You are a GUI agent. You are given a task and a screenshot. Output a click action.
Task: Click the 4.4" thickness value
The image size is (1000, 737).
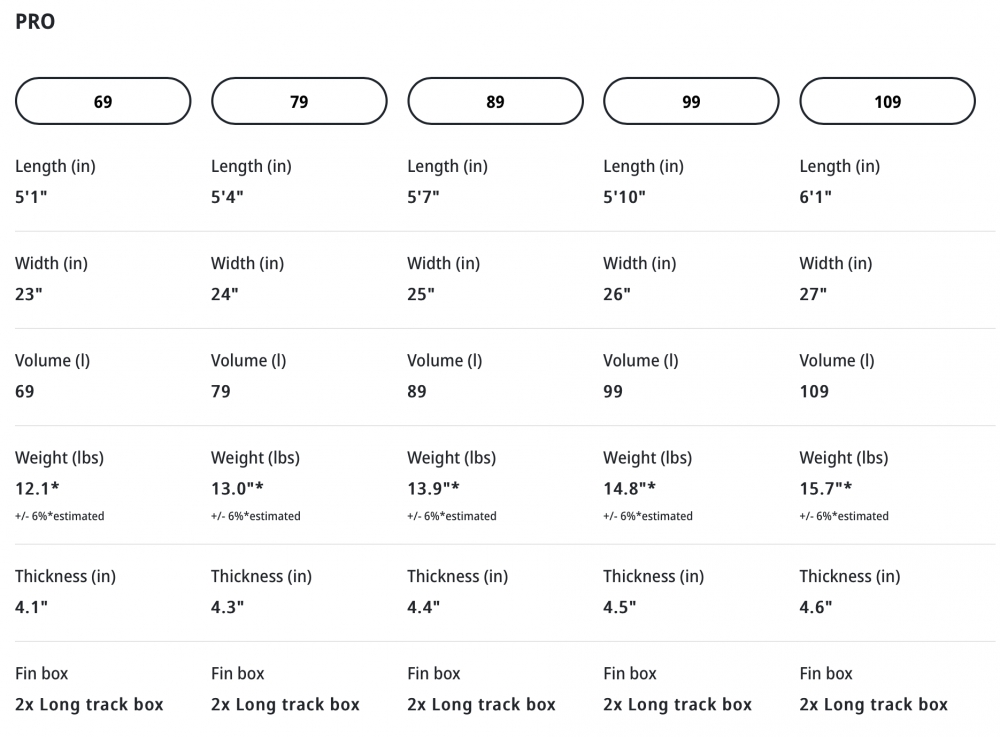[424, 607]
